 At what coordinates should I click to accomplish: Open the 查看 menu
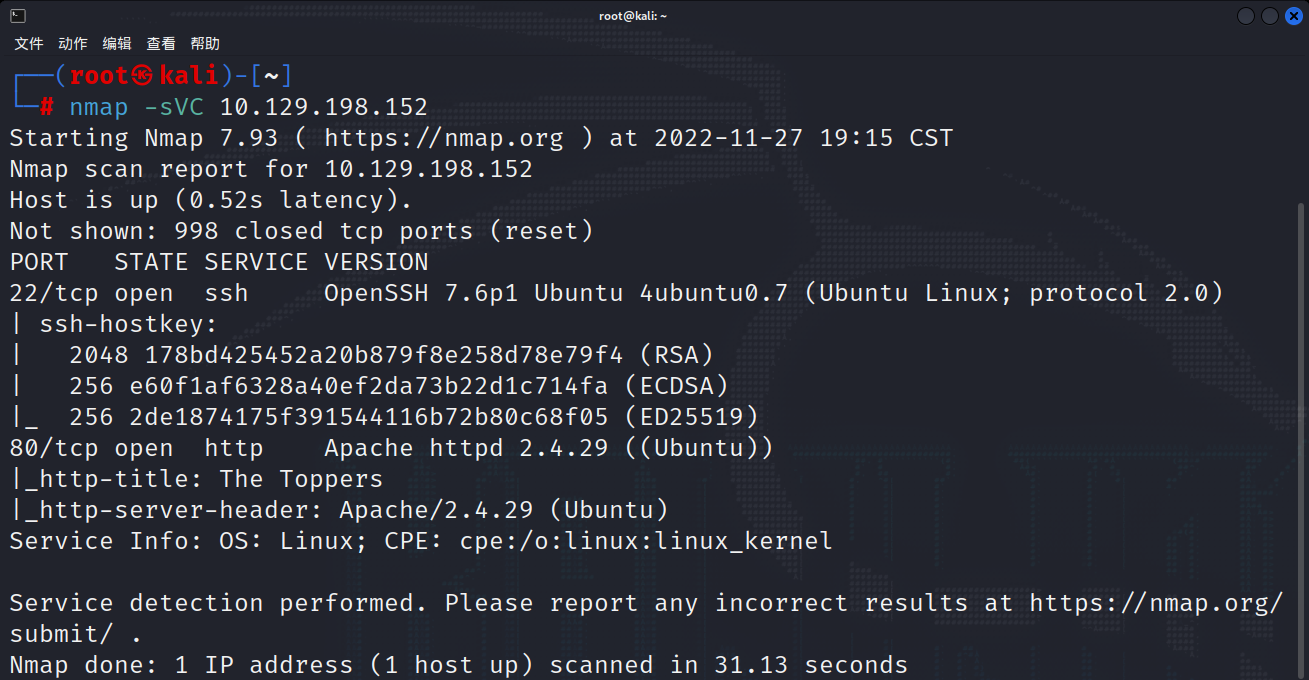pos(161,44)
